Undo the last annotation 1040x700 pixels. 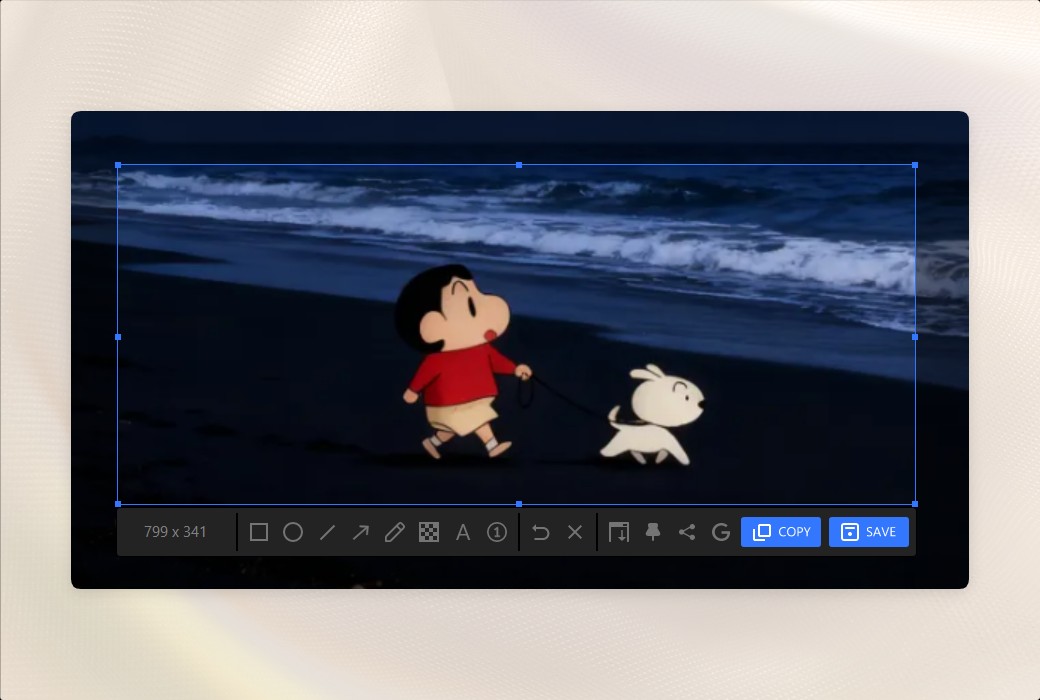coord(541,532)
